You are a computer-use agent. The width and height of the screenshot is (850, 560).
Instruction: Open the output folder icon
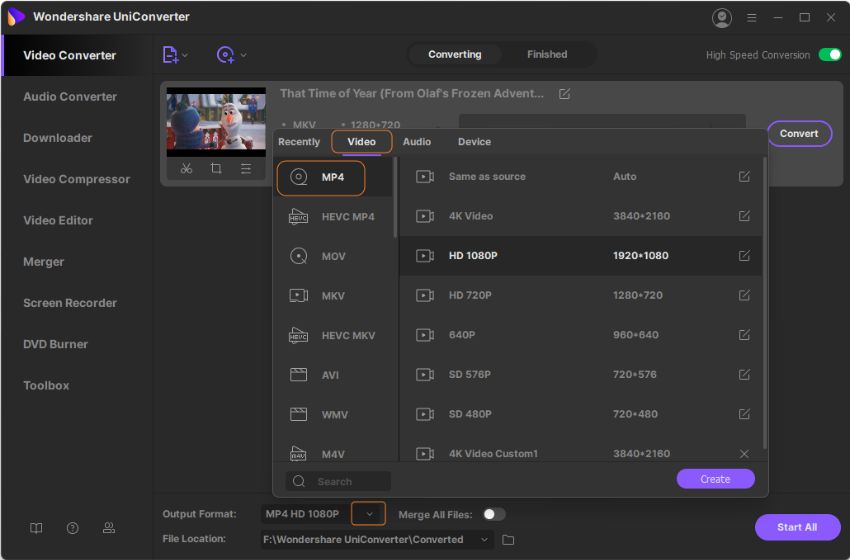pyautogui.click(x=508, y=540)
